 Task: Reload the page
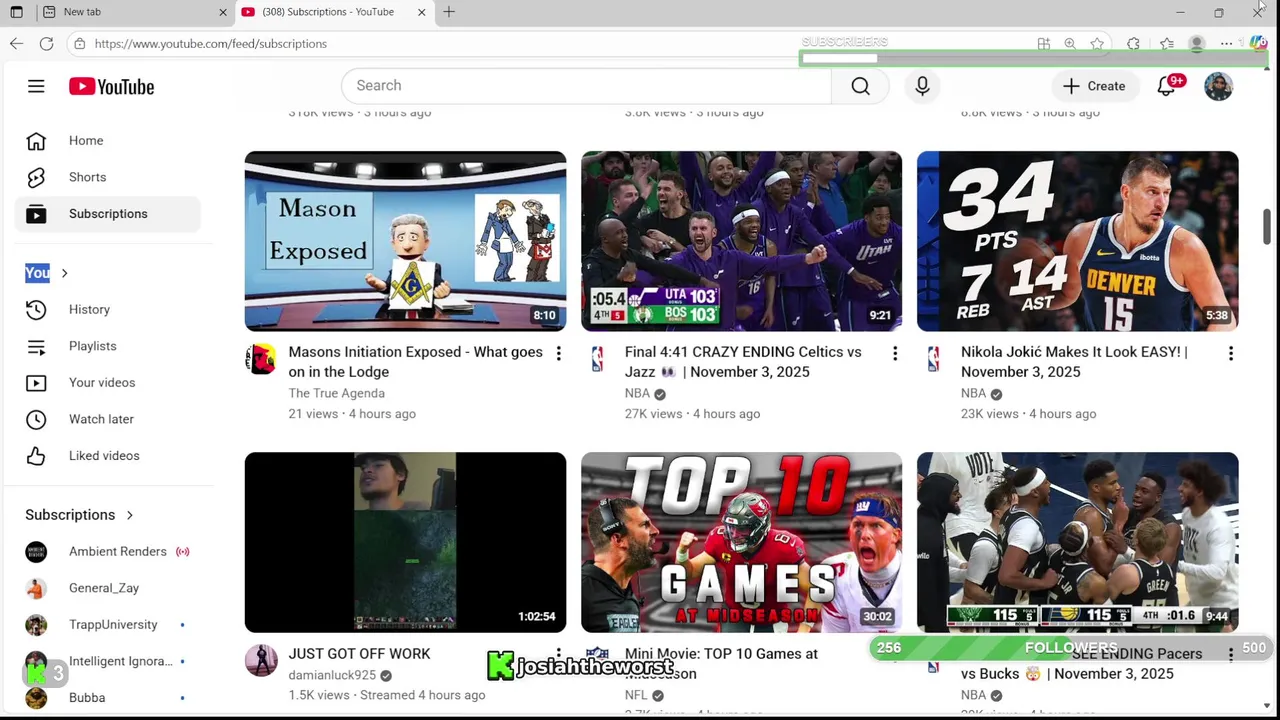(46, 43)
